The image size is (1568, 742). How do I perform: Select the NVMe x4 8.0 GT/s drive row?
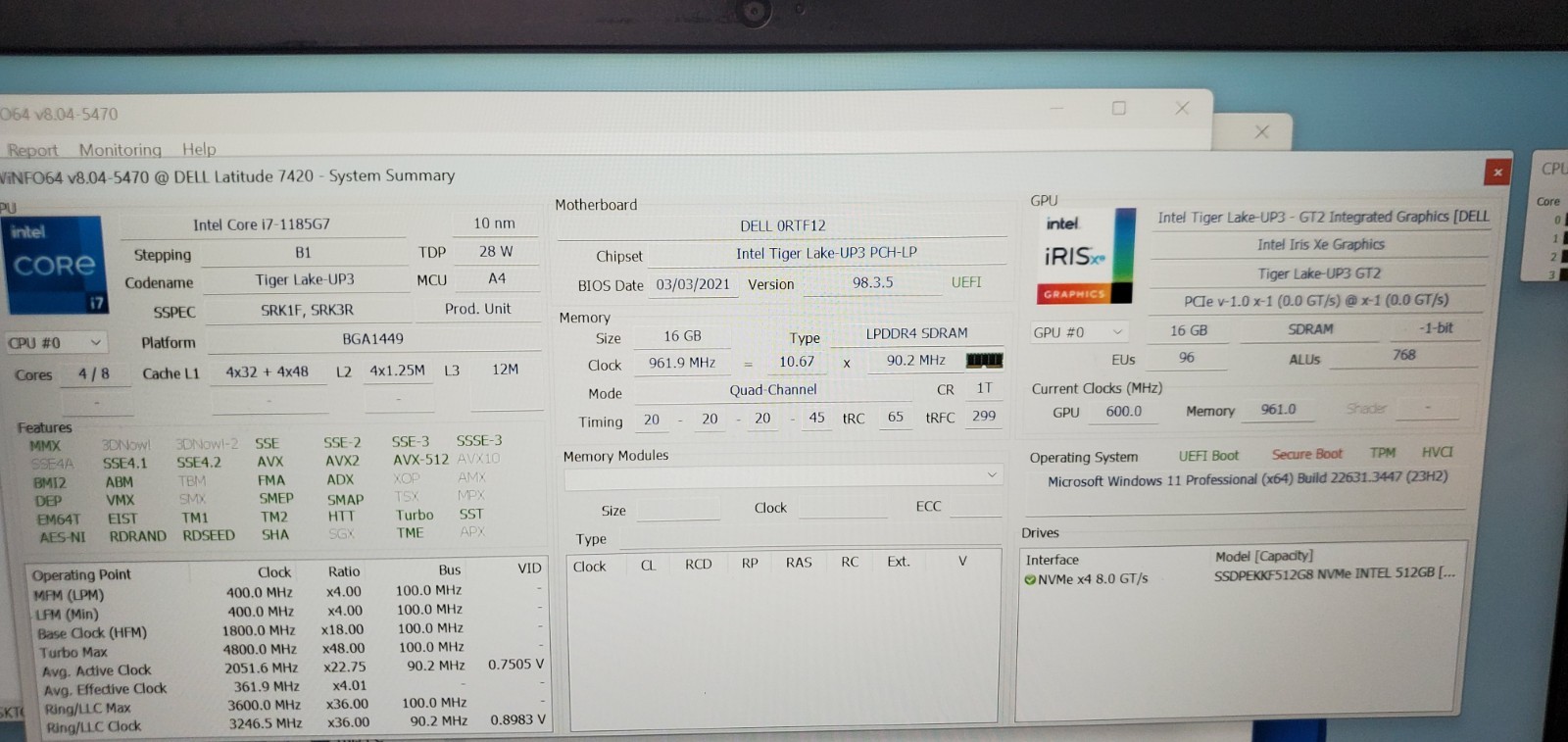click(1240, 576)
